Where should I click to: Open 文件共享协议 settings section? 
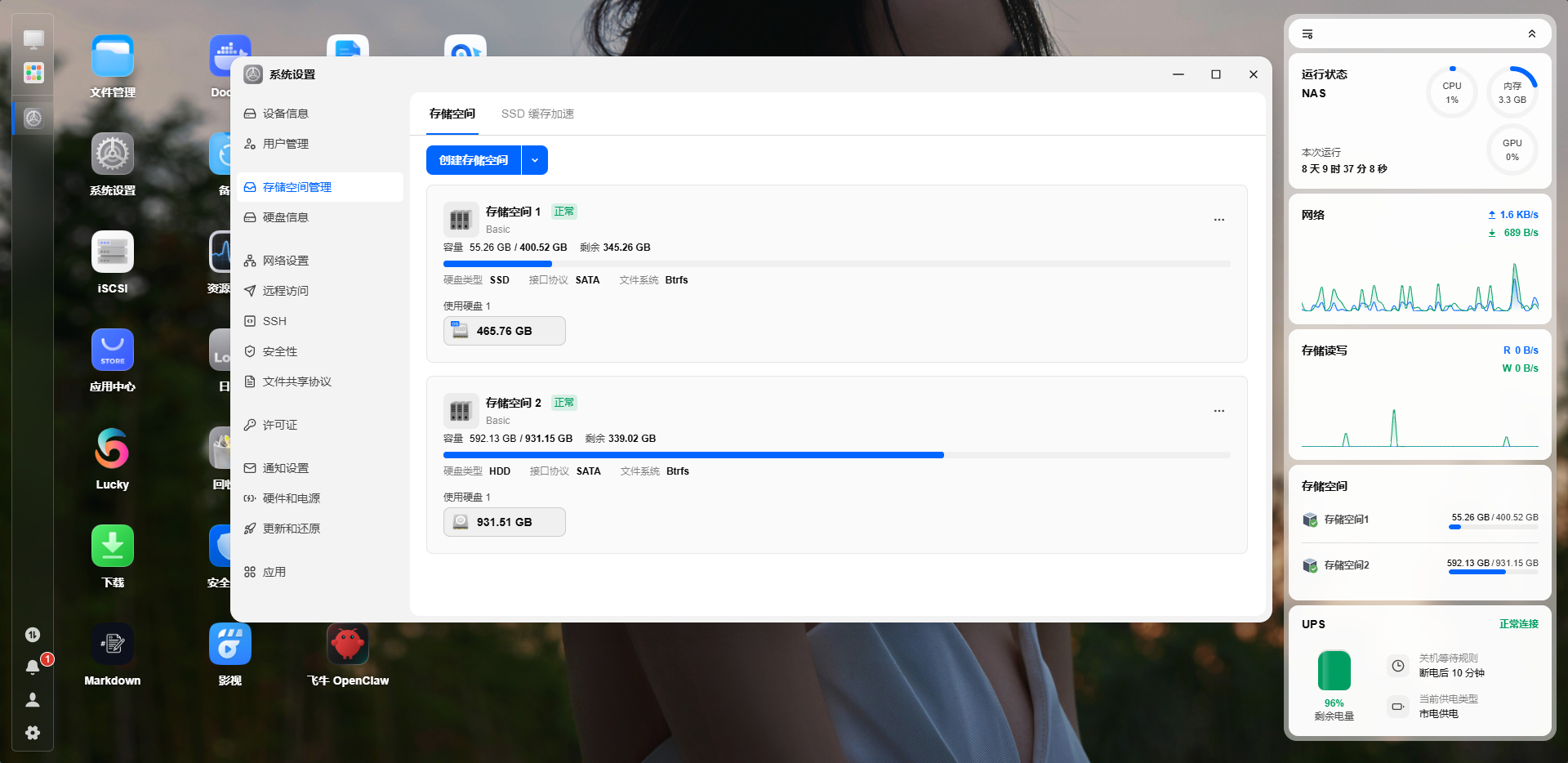(320, 381)
